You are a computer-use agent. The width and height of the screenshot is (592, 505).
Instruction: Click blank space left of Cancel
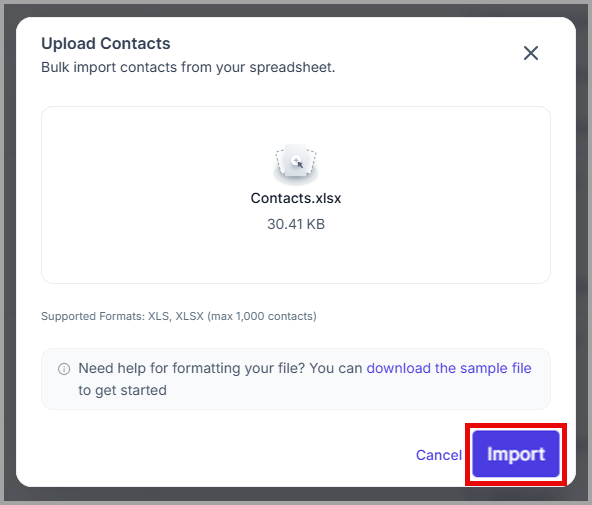[x=227, y=455]
